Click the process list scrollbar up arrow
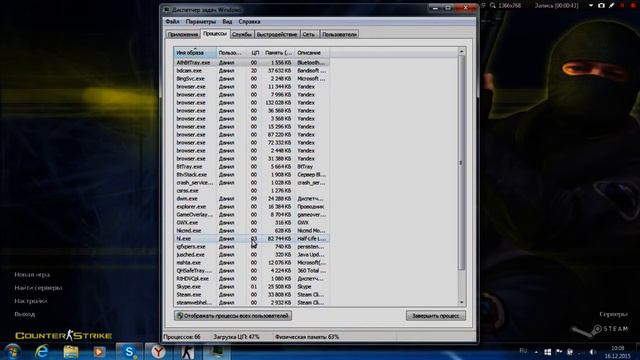This screenshot has height=360, width=640. point(462,51)
